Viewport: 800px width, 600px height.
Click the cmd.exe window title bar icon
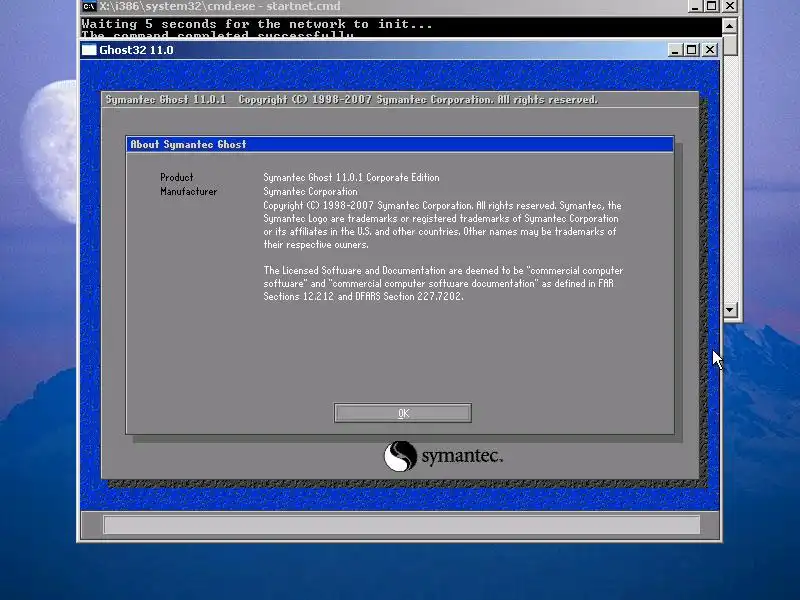coord(89,6)
